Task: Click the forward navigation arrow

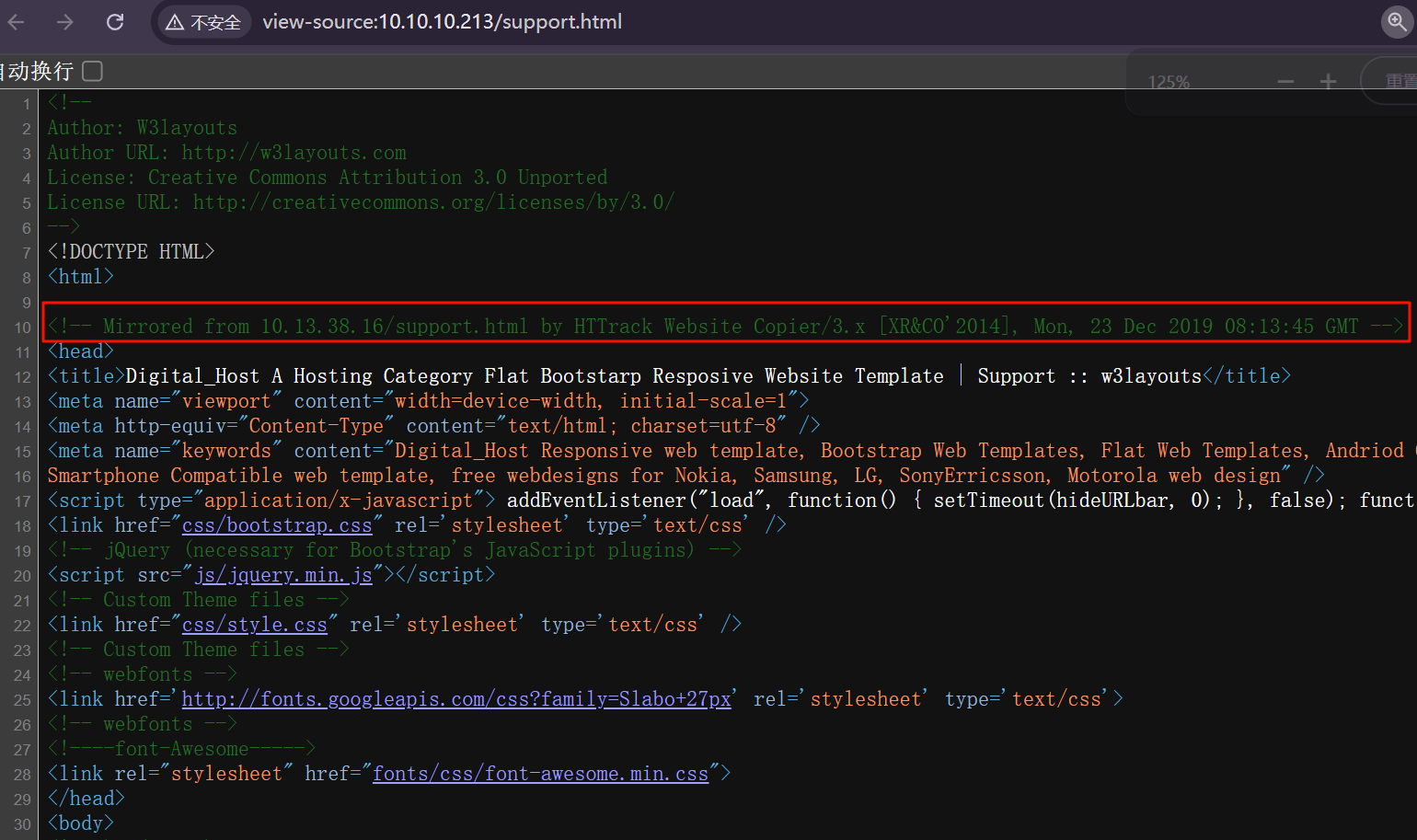Action: click(65, 22)
